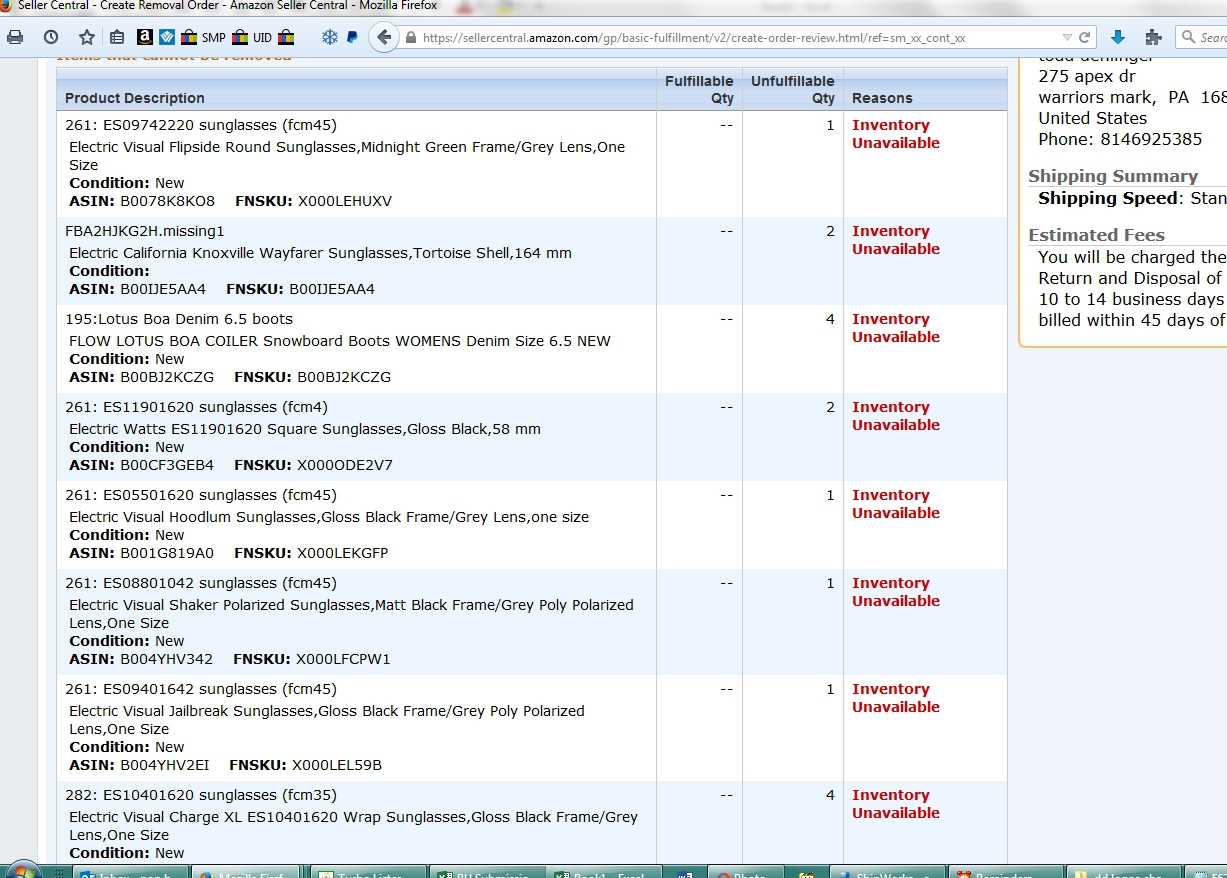Click the print icon in Firefox toolbar
1227x878 pixels.
[x=15, y=37]
